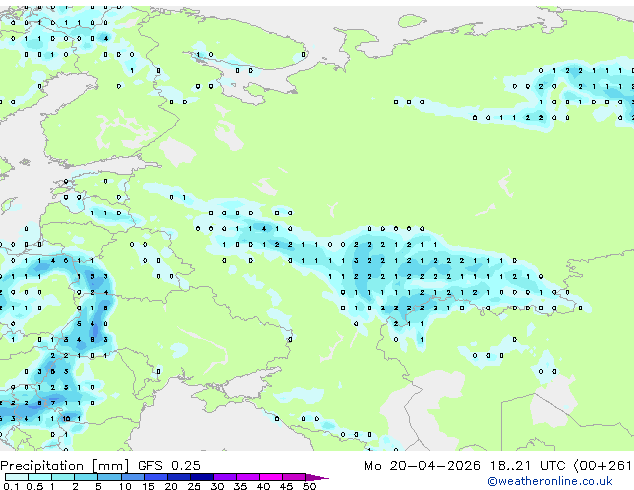Click the legend scale label '15'
Screen dimensions: 634x490
pos(148,486)
